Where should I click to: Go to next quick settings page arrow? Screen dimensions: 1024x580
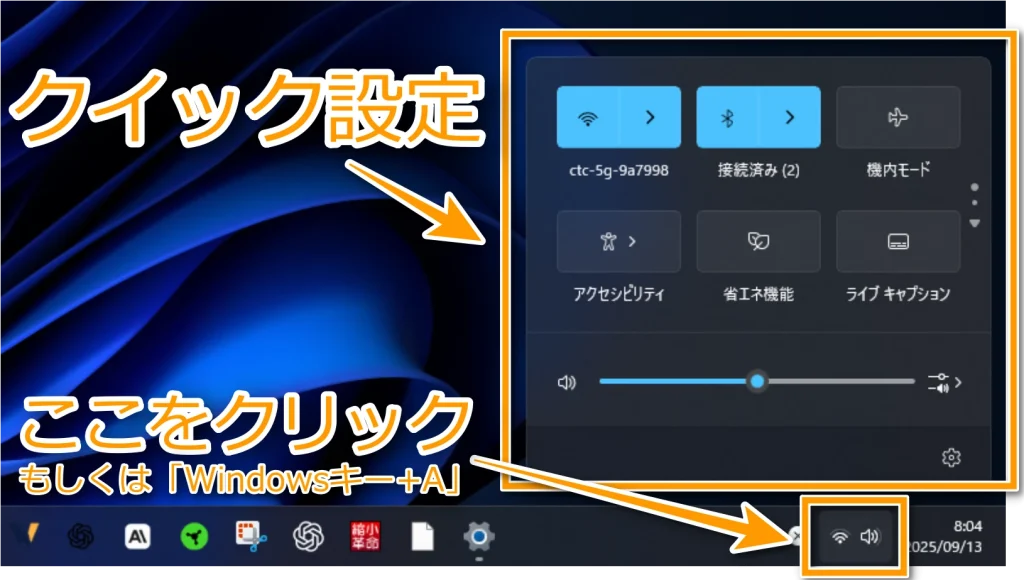[974, 223]
